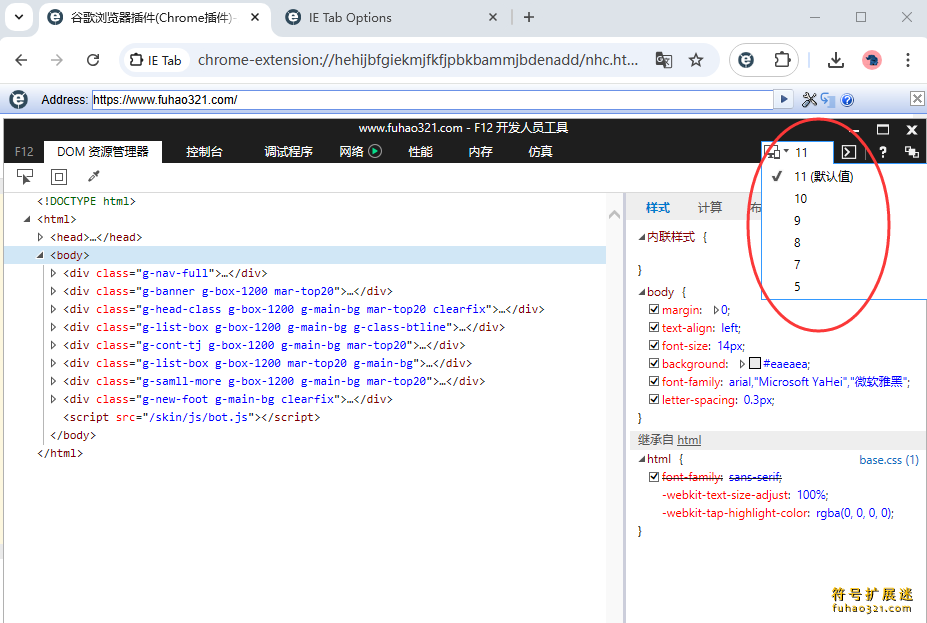Click the IE Tab go arrow button

(x=783, y=99)
